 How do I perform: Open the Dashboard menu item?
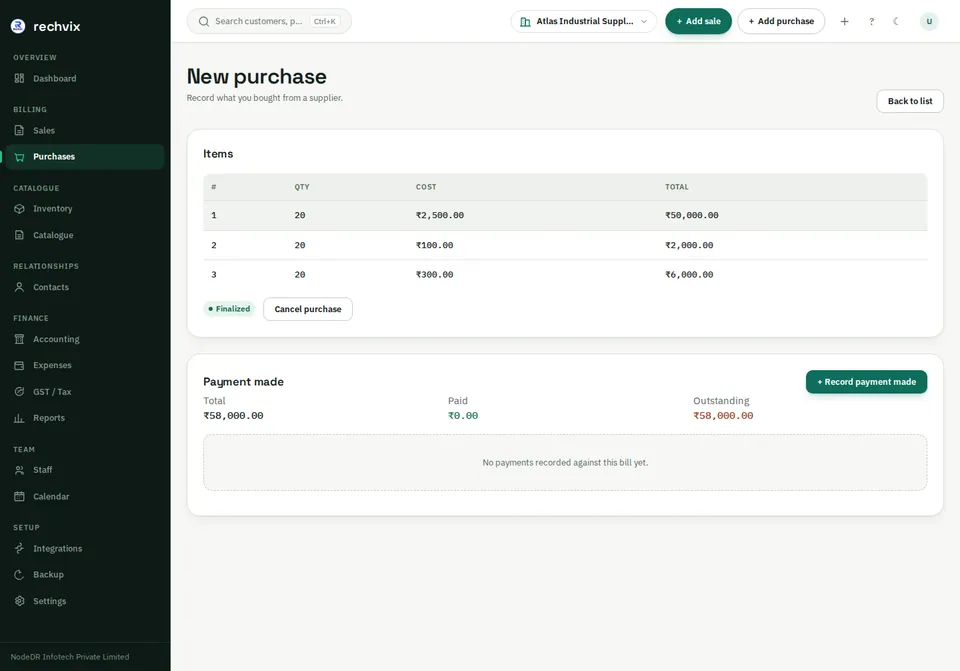point(84,78)
